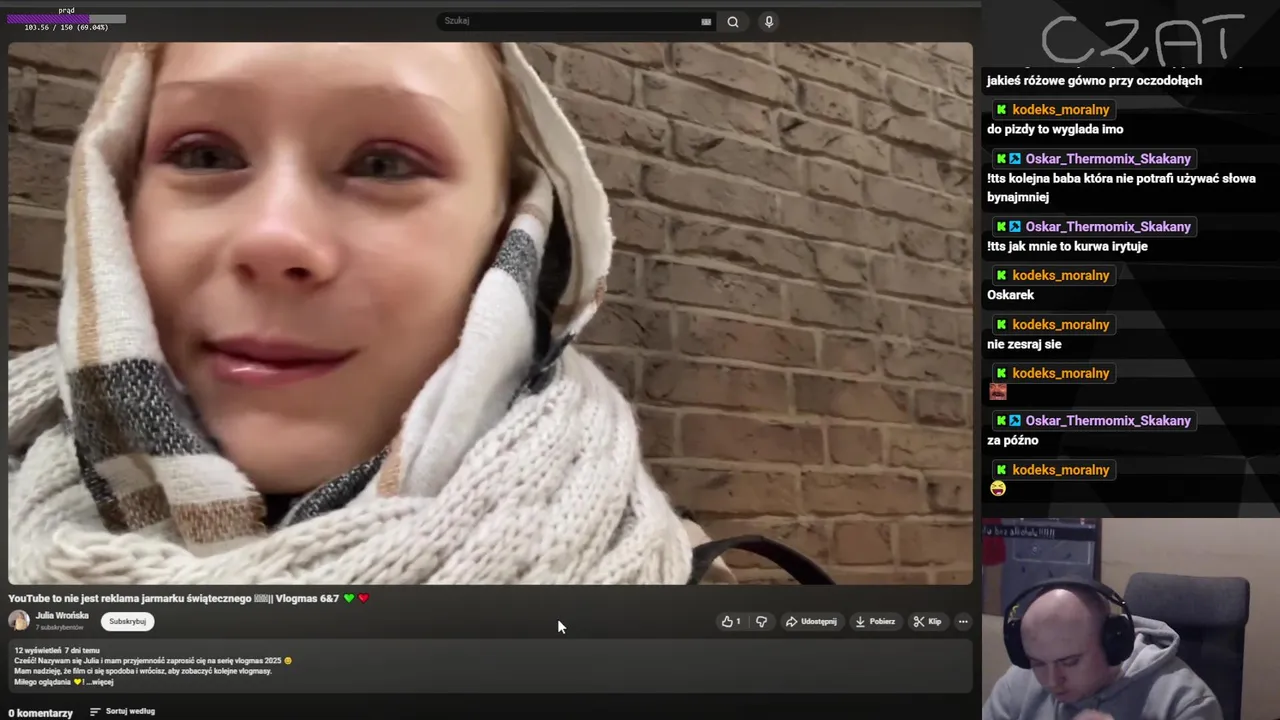This screenshot has width=1280, height=720.
Task: Click chat message 'Oskarek'
Action: pos(1010,295)
